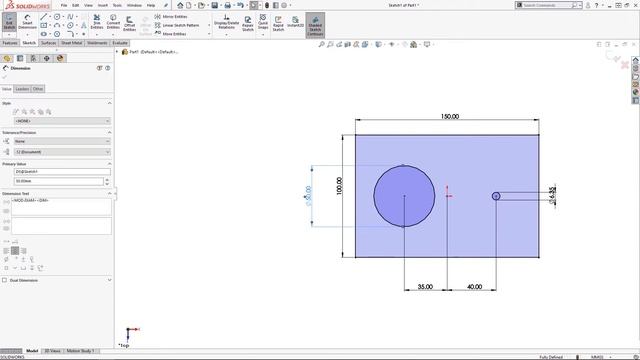Open the Insert menu
The width and height of the screenshot is (640, 360).
(x=103, y=5)
